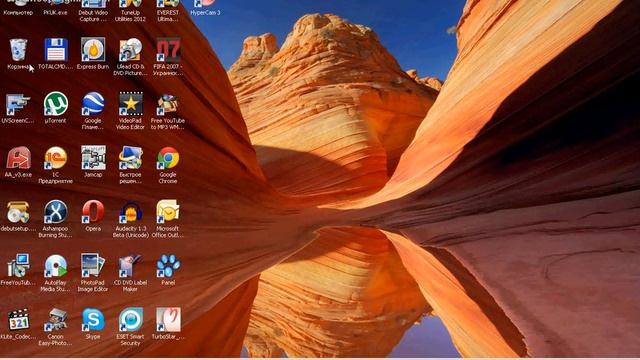Select the HyperCam 3 label
This screenshot has width=640, height=360.
205,13
